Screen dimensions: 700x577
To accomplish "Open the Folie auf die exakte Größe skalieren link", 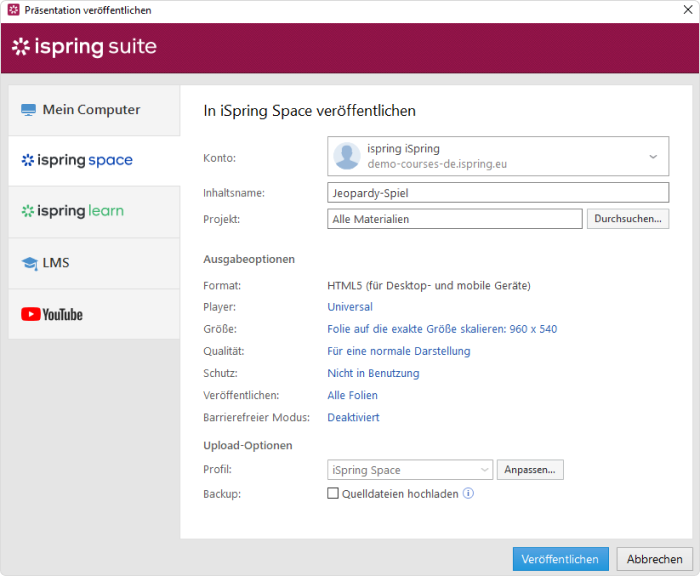I will (x=442, y=329).
